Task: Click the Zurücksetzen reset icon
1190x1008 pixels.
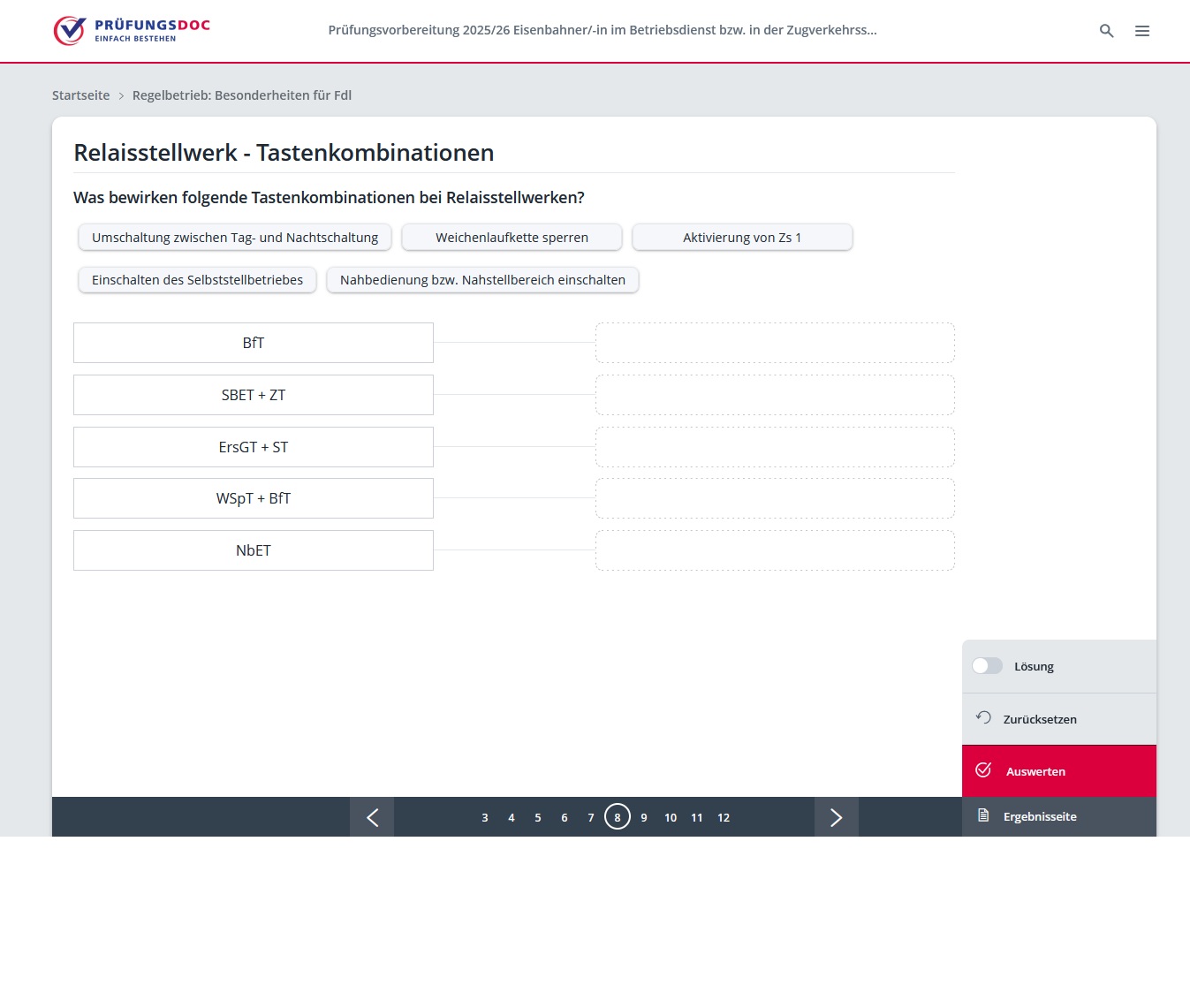Action: [x=983, y=717]
